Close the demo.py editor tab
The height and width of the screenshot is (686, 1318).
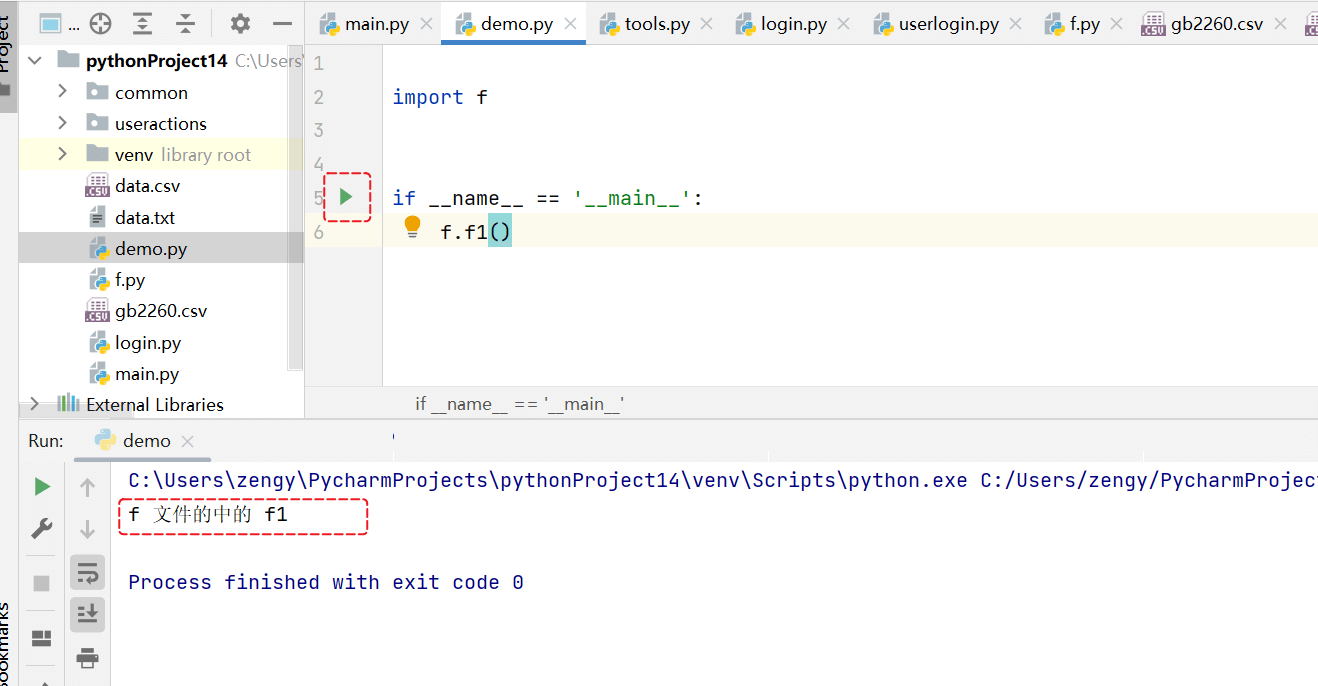(571, 24)
